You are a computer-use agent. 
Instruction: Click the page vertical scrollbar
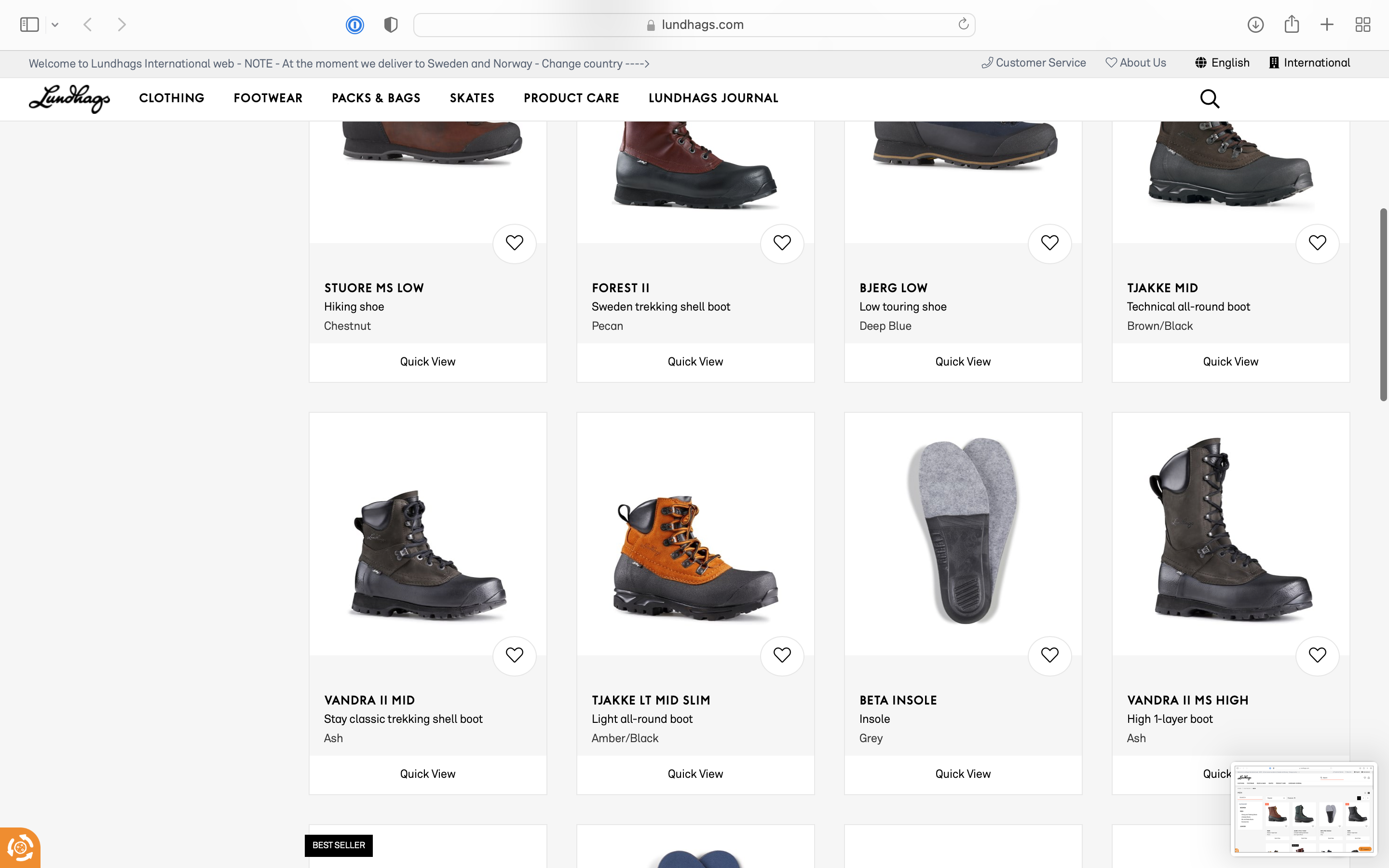pyautogui.click(x=1383, y=304)
